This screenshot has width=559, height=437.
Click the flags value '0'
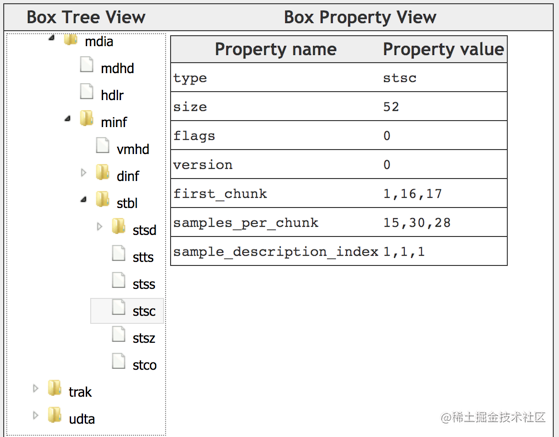[x=387, y=136]
